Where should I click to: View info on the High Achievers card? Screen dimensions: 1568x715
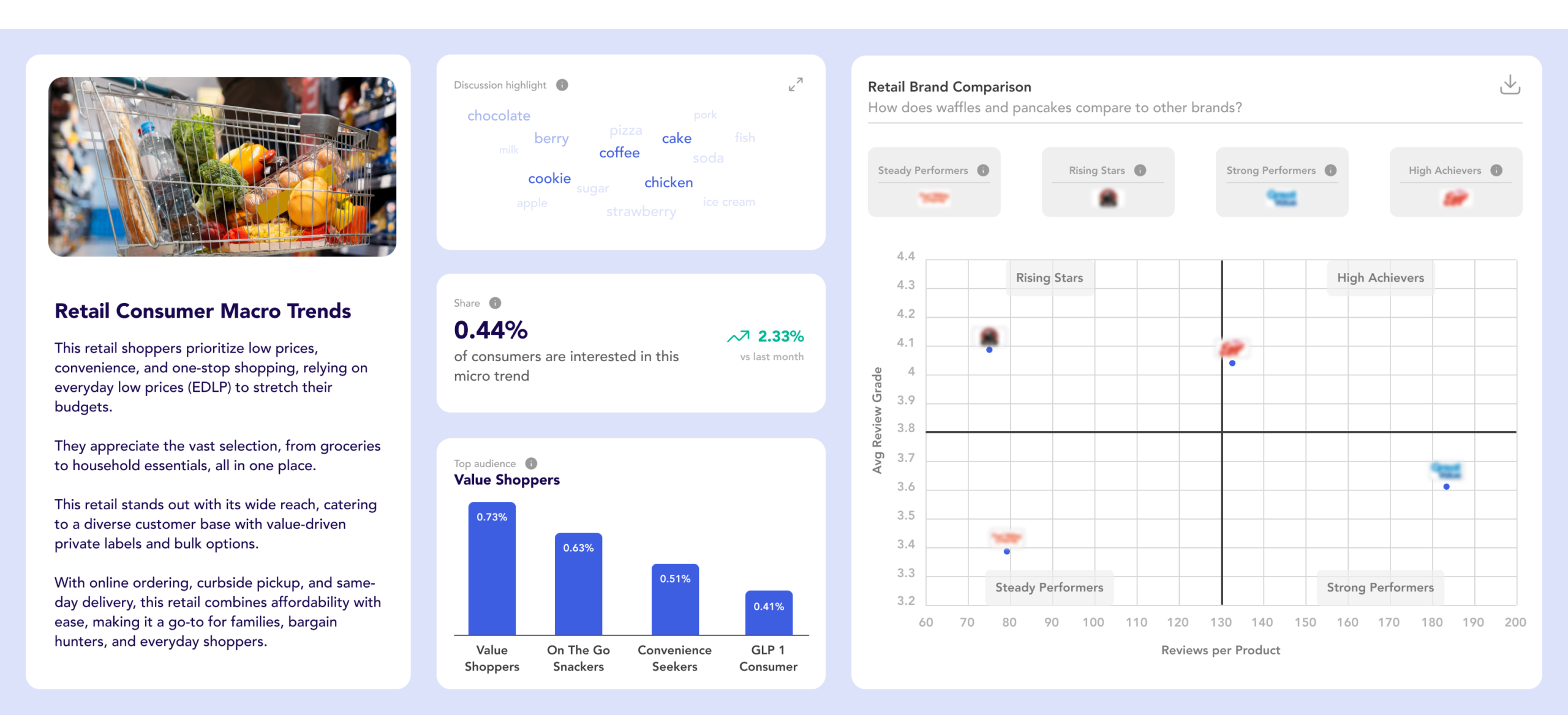(x=1497, y=171)
